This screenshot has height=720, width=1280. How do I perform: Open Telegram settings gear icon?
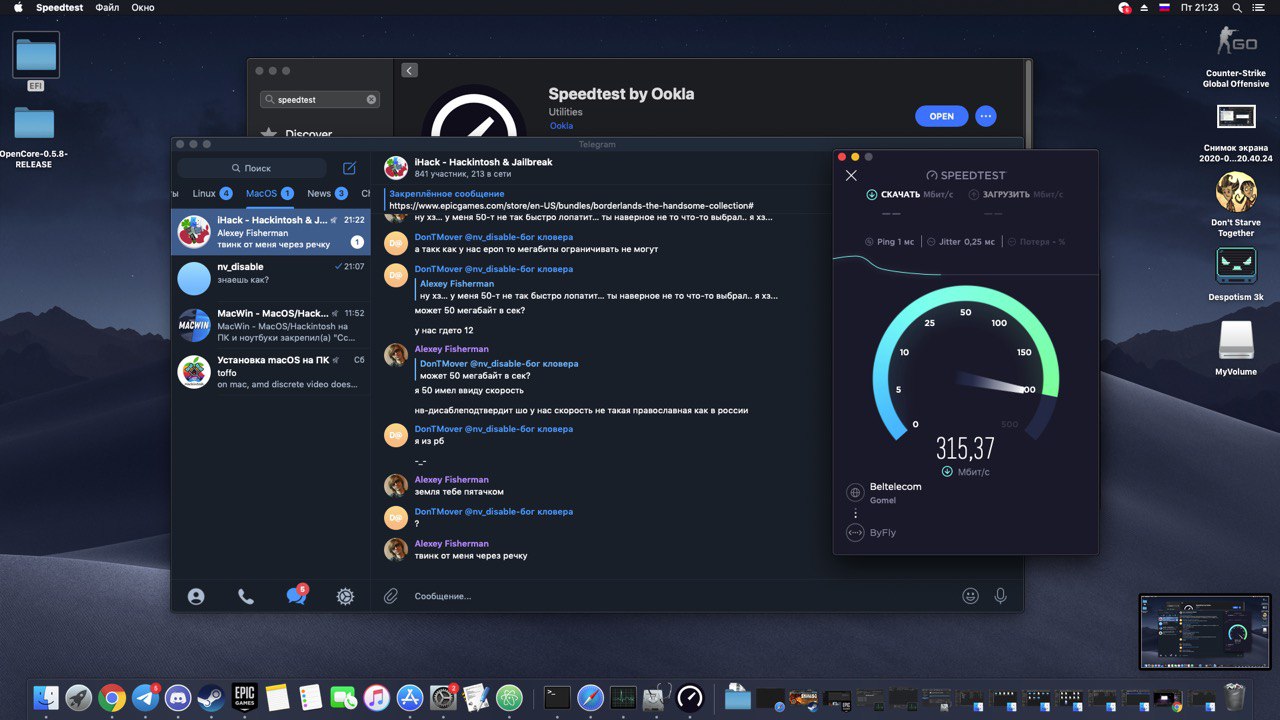[x=345, y=596]
